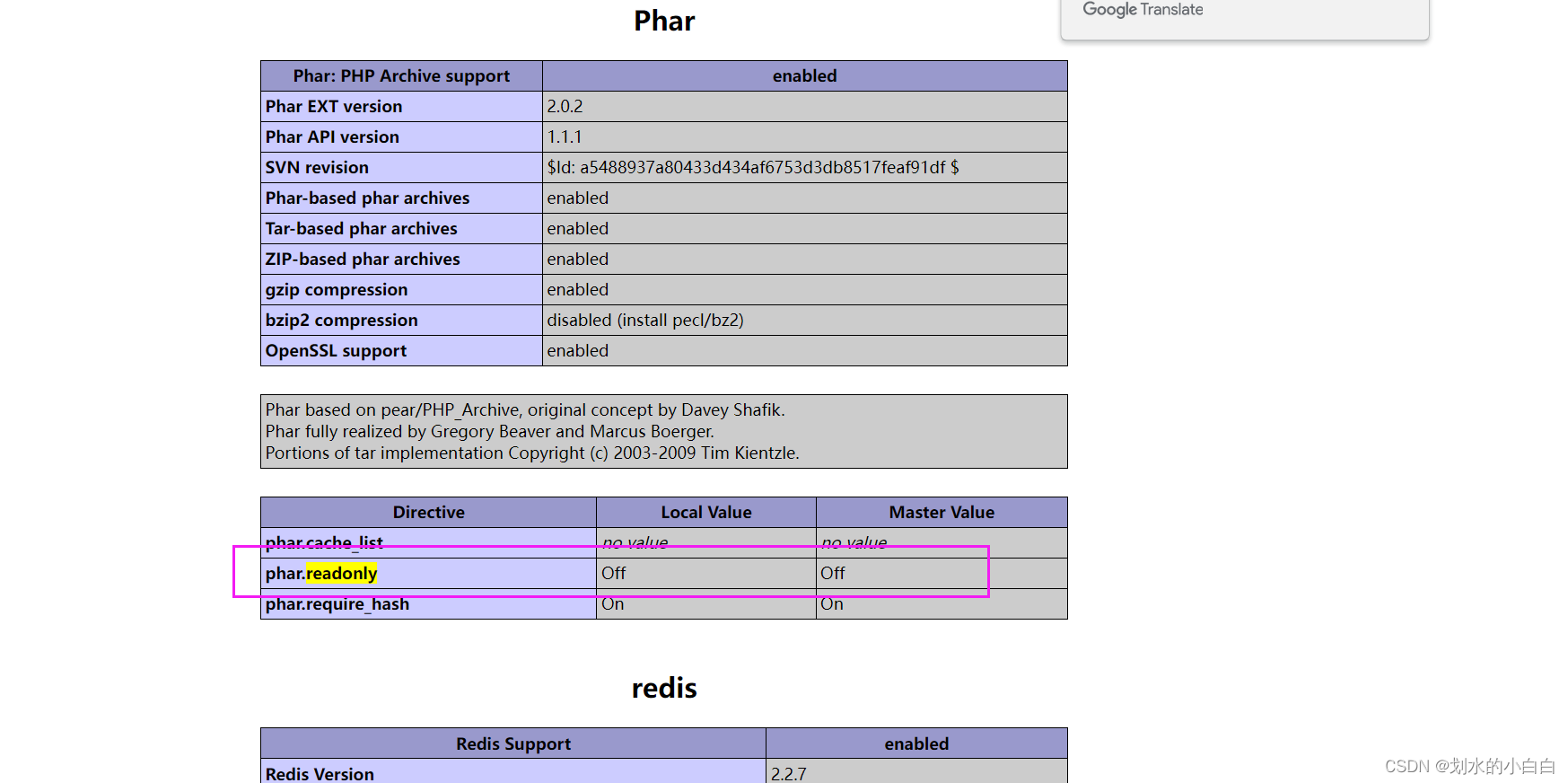This screenshot has width=1568, height=783.
Task: Select the ZIP-based phar archives label
Action: click(363, 260)
